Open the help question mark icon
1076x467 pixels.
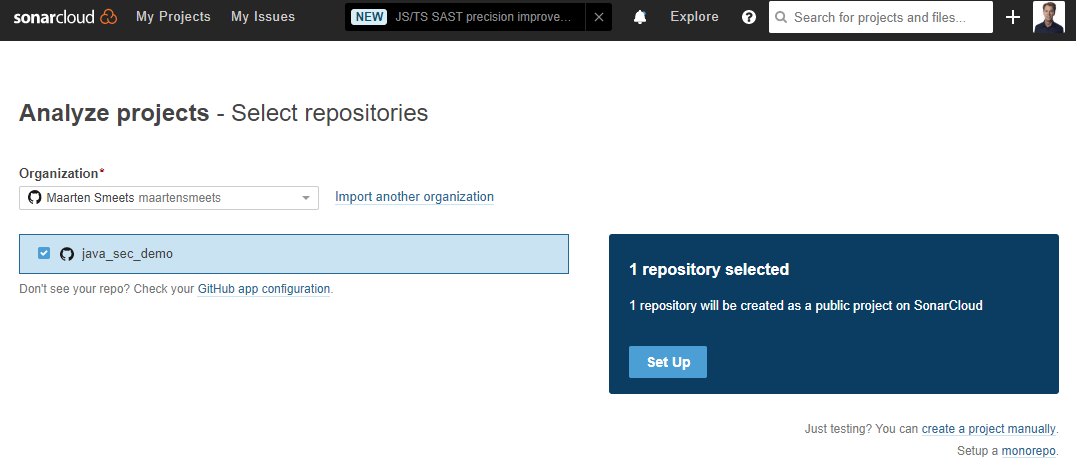pyautogui.click(x=749, y=17)
